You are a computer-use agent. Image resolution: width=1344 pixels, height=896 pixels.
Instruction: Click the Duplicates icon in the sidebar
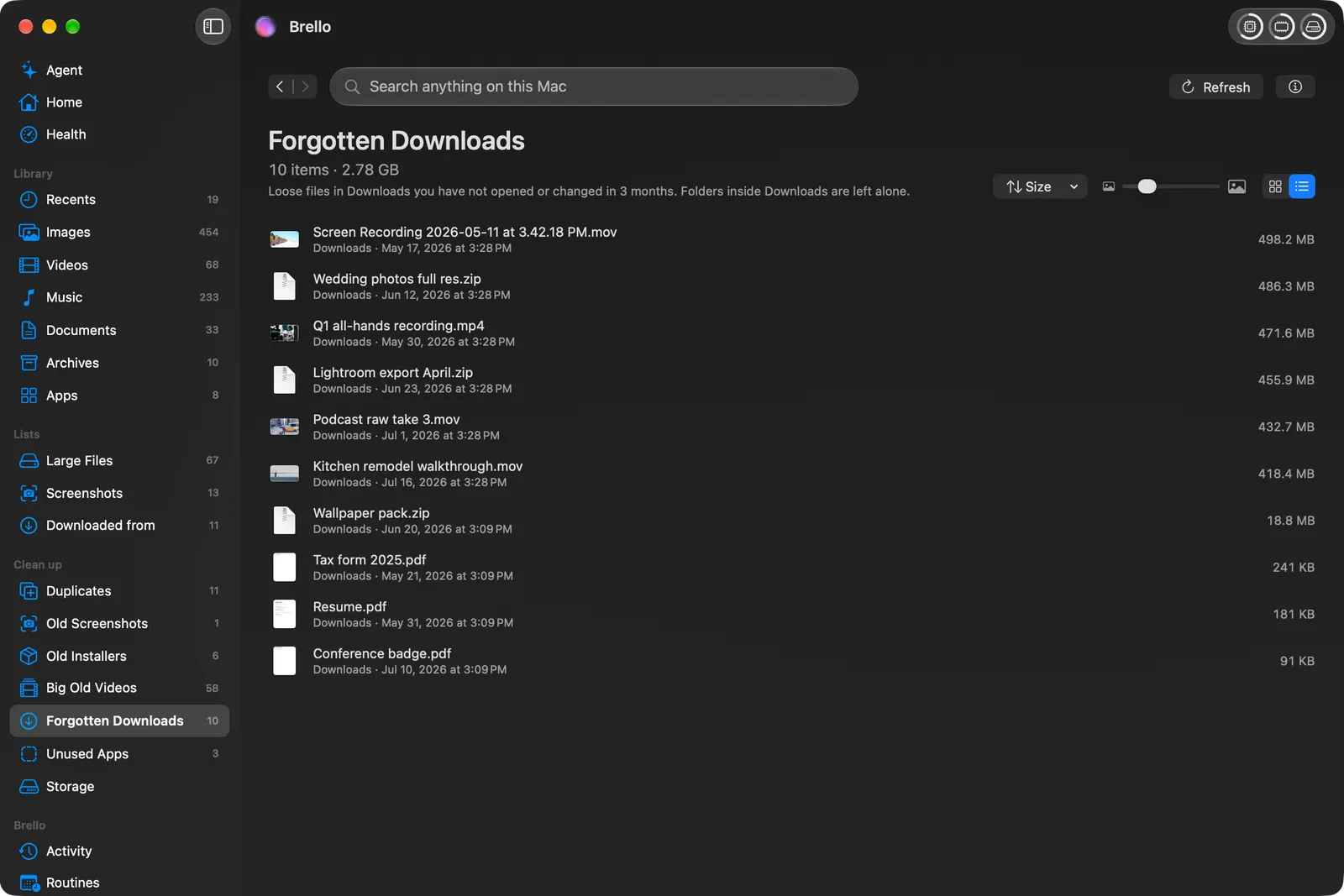(x=29, y=591)
